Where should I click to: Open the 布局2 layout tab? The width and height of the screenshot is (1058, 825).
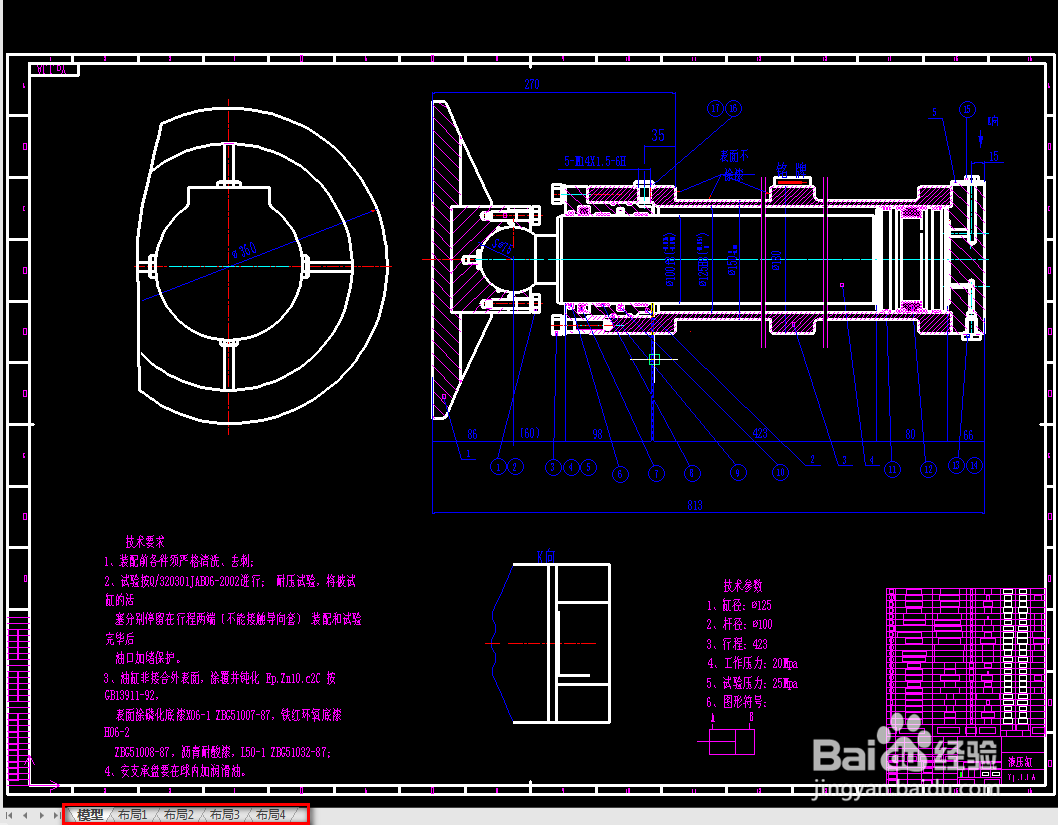(178, 815)
